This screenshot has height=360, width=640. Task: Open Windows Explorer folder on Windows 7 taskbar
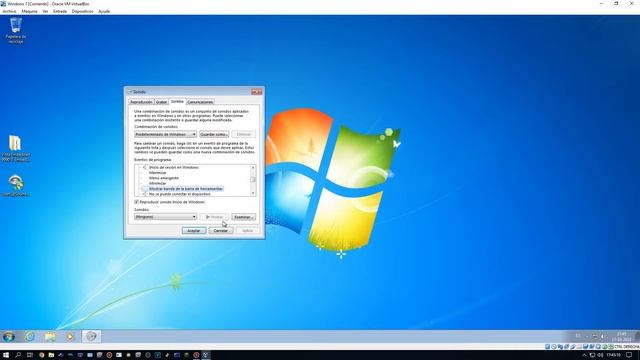click(50, 336)
